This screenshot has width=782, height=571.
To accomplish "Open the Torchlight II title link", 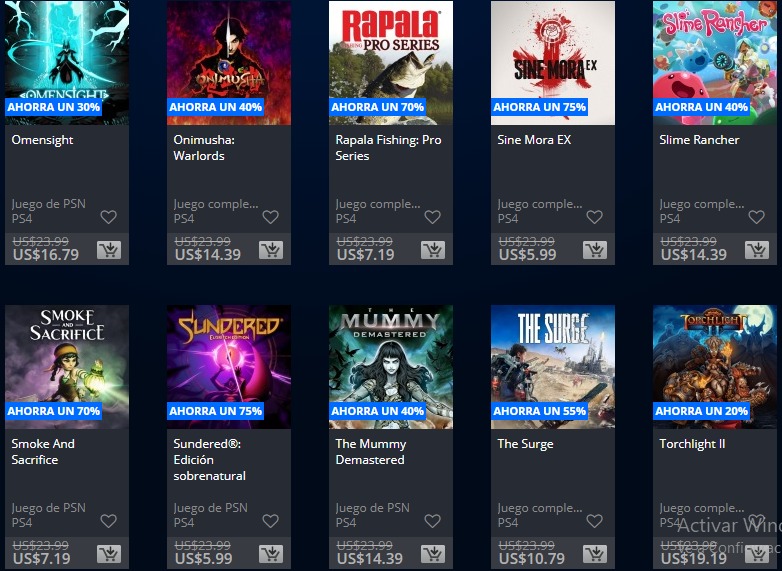I will (692, 444).
